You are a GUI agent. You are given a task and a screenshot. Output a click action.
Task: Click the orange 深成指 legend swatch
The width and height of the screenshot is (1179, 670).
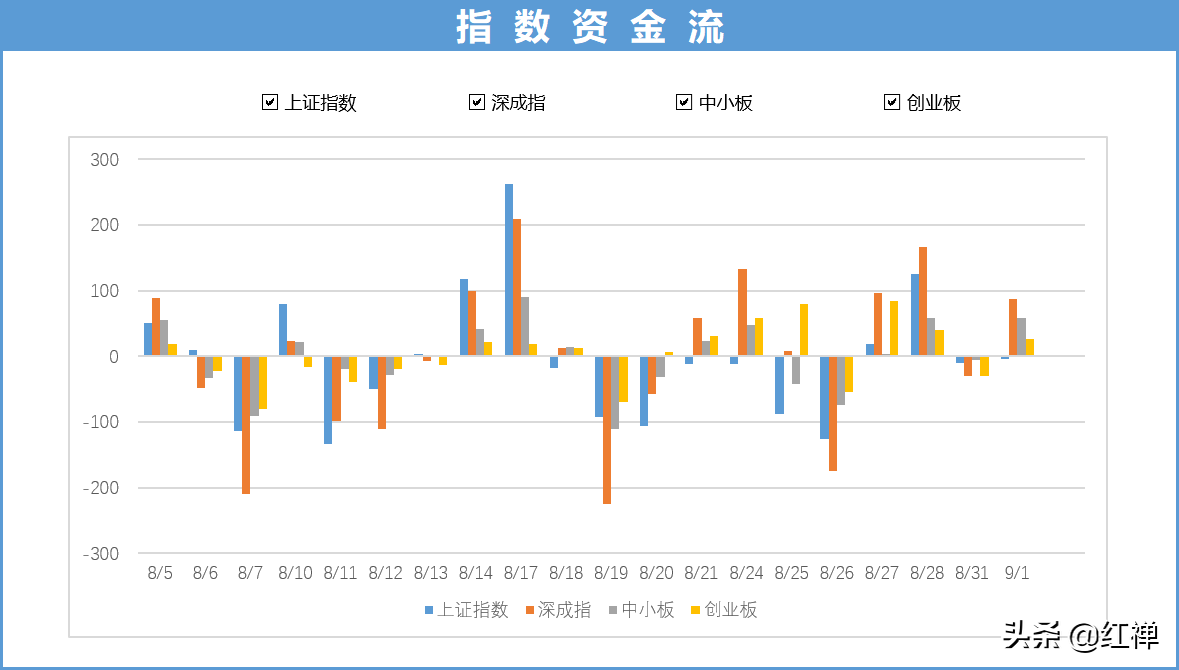(x=530, y=610)
